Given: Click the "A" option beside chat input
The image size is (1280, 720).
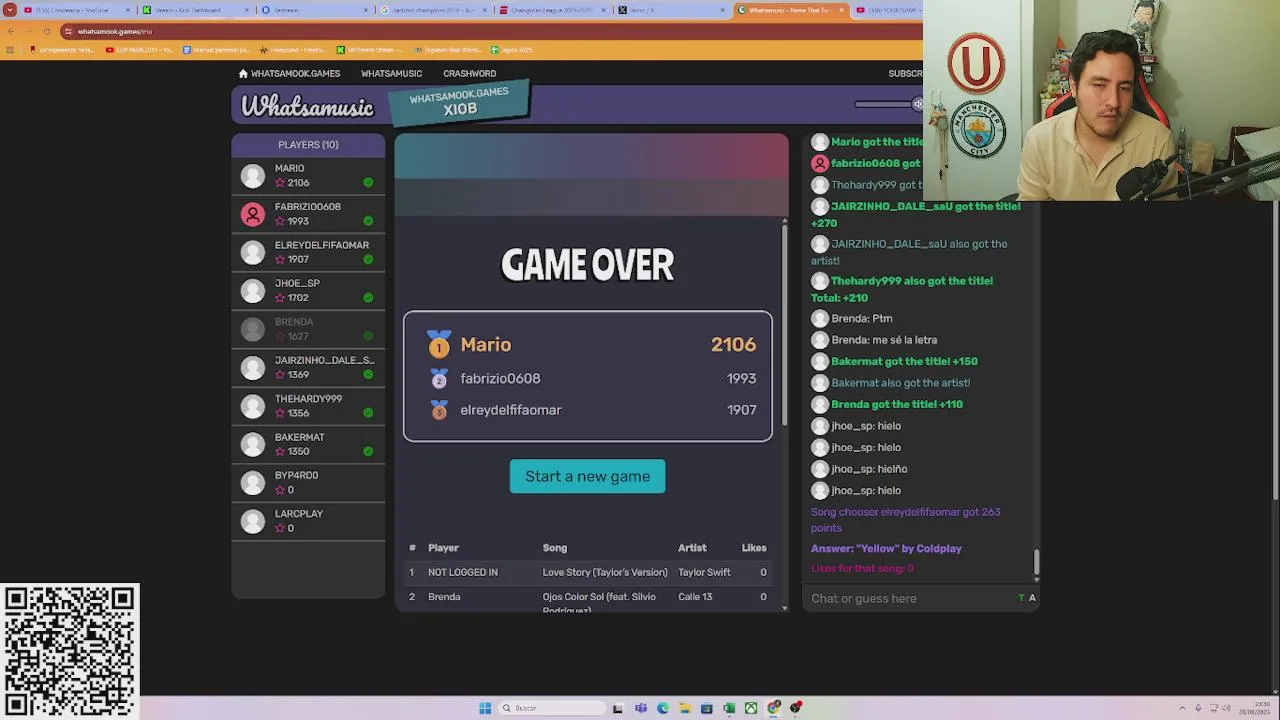Looking at the screenshot, I should click(1032, 598).
